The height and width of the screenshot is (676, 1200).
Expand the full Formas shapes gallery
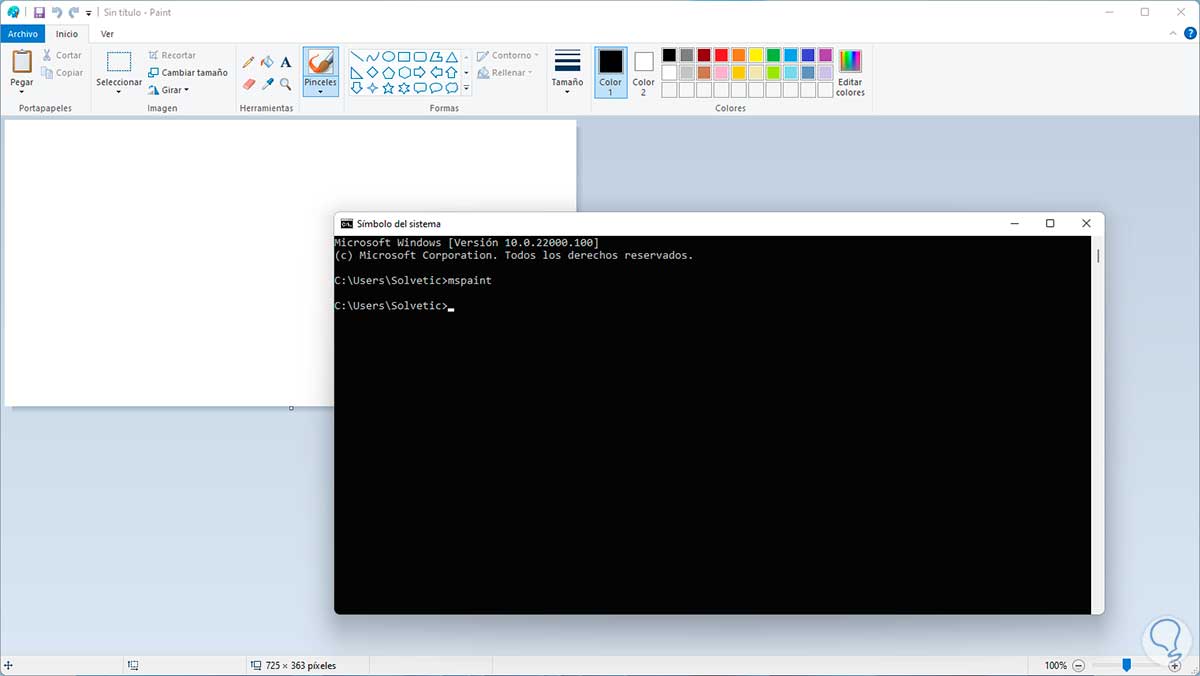[466, 88]
